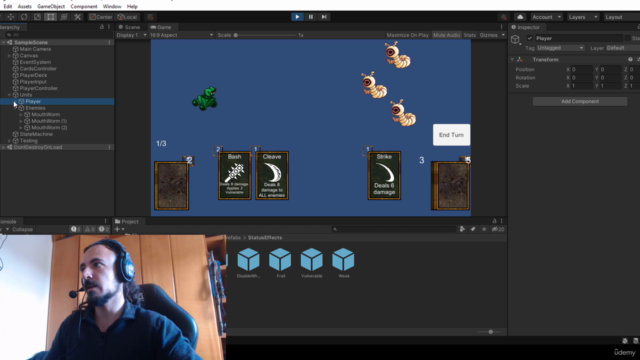Open the Account dropdown
This screenshot has height=360, width=640.
click(546, 17)
